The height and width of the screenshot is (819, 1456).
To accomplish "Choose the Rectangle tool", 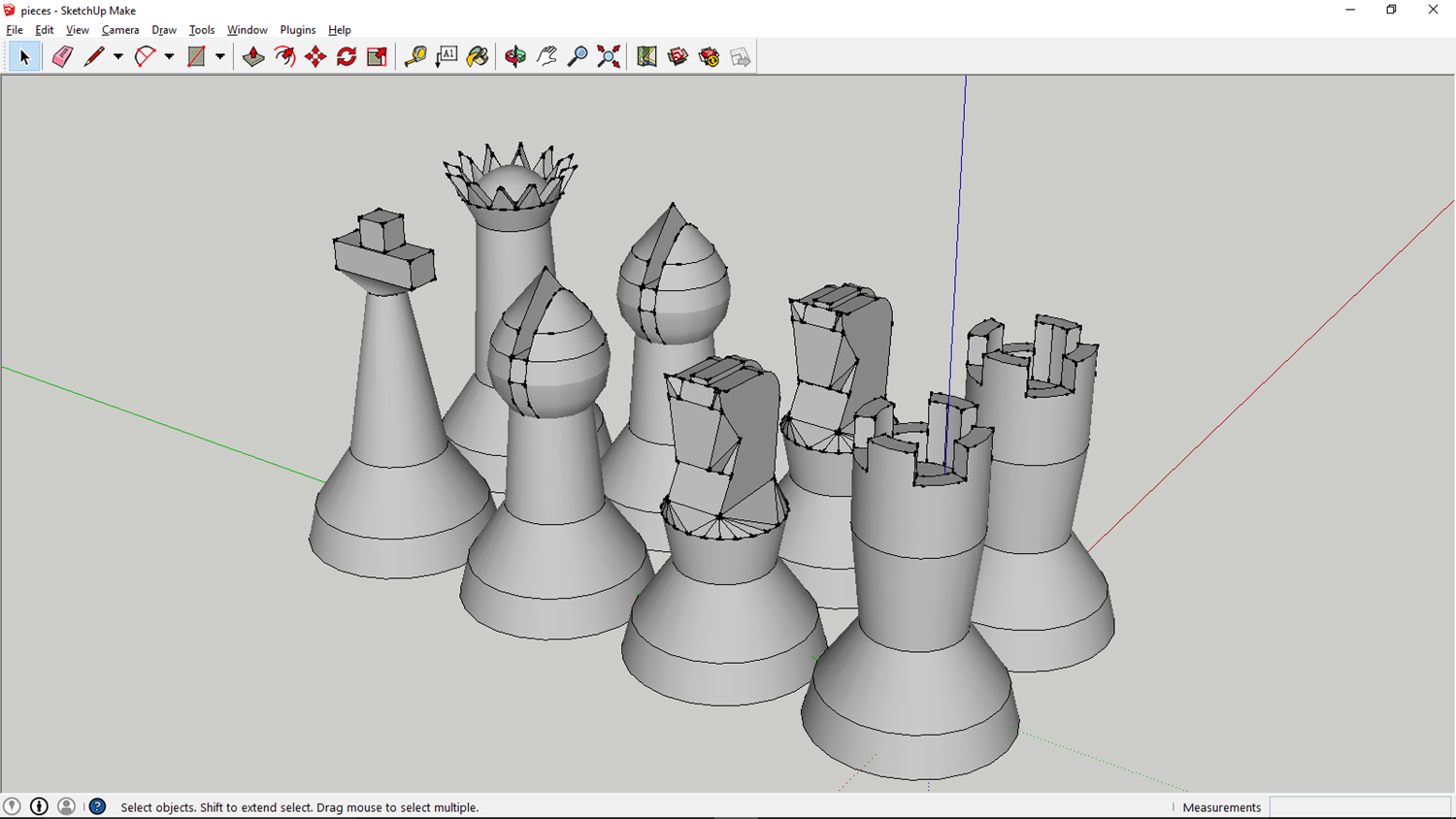I will (x=194, y=56).
